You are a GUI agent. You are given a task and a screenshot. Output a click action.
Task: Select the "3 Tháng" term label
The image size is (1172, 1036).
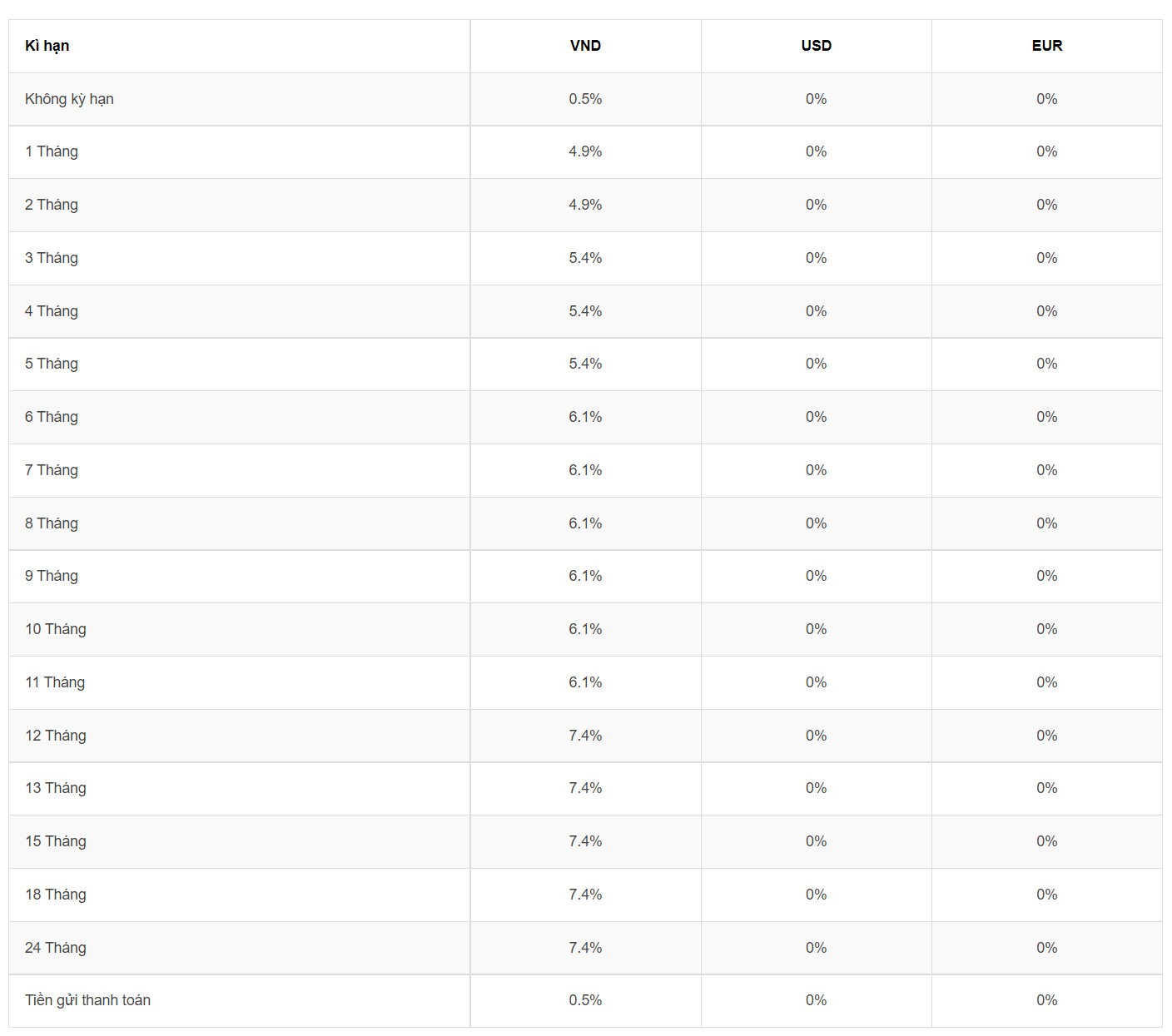pyautogui.click(x=52, y=258)
